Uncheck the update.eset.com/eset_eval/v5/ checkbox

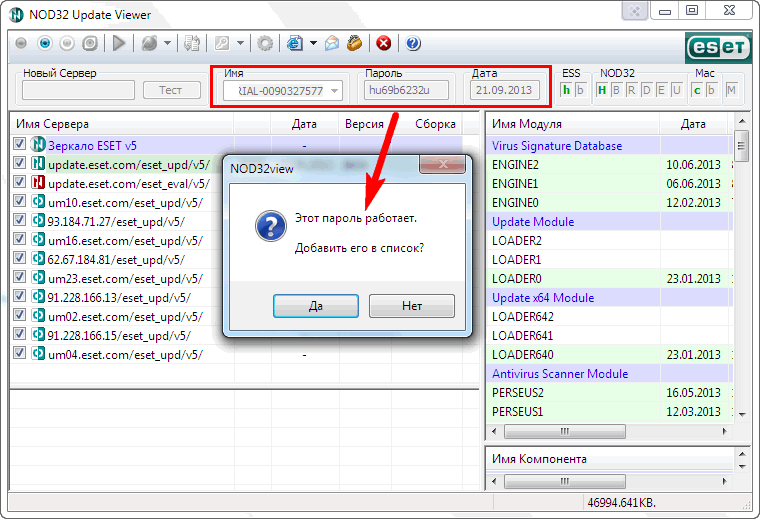19,182
